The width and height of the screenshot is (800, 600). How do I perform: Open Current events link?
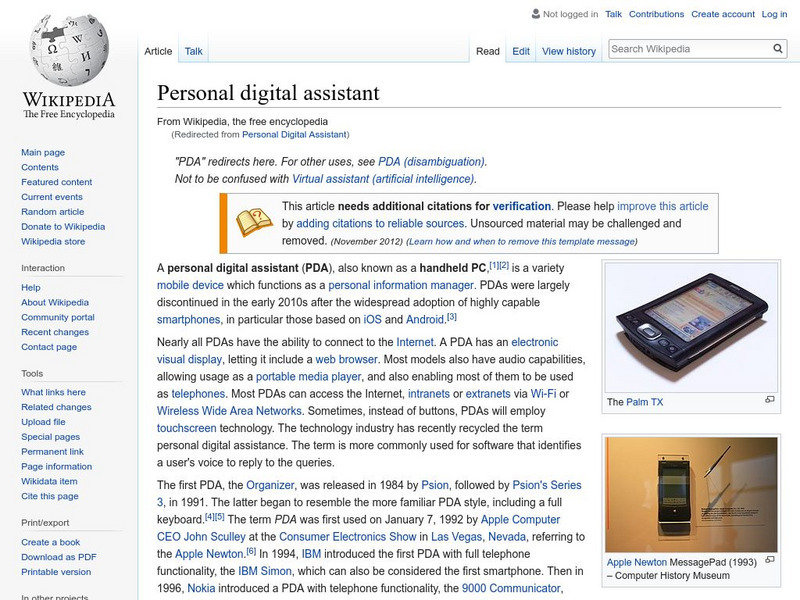pos(52,196)
